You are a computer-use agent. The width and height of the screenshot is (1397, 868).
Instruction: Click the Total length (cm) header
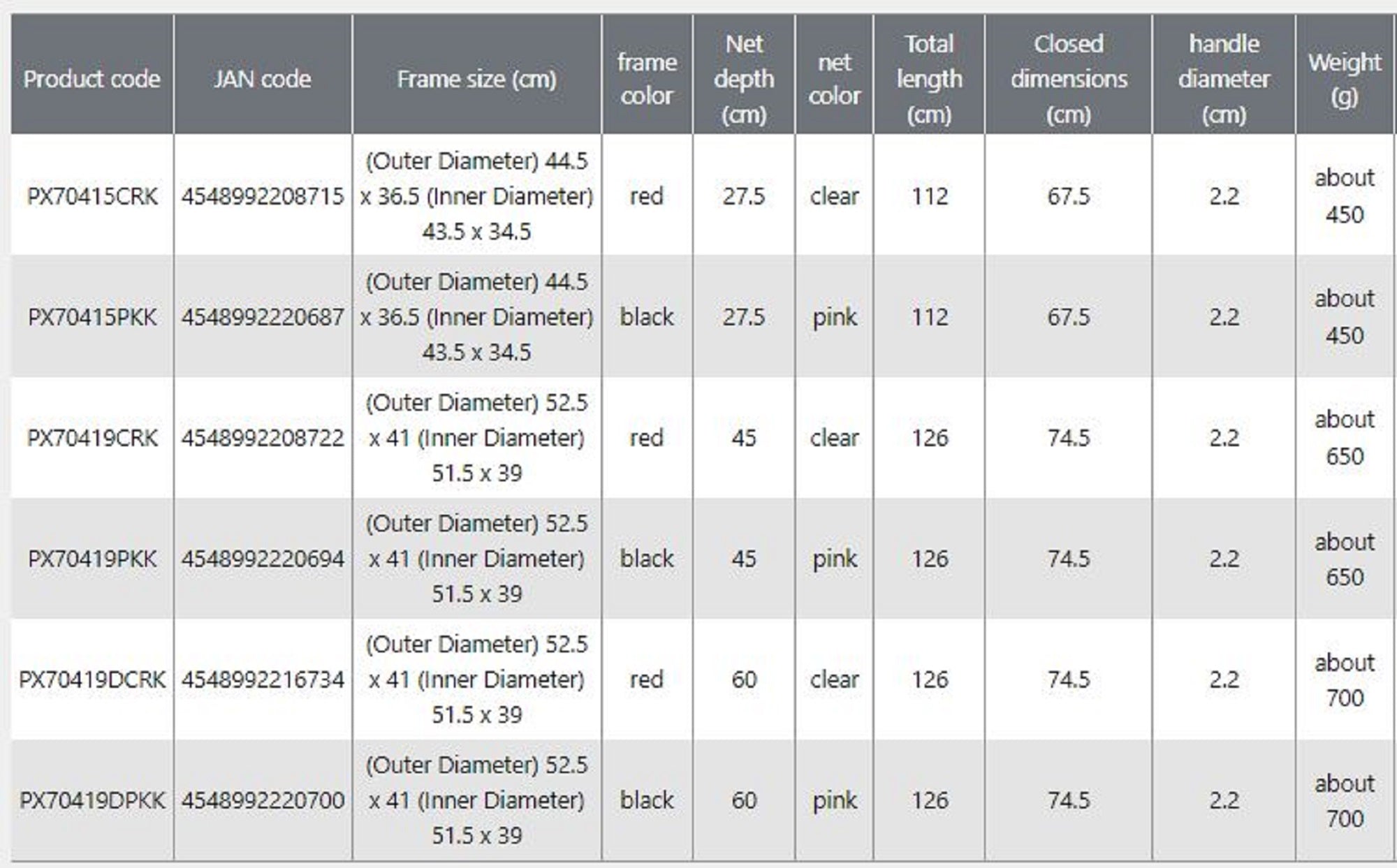pyautogui.click(x=929, y=79)
